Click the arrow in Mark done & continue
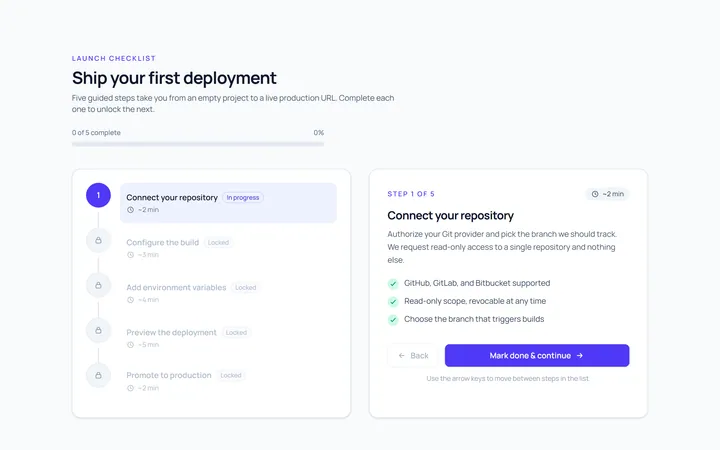Viewport: 720px width, 450px height. (579, 355)
